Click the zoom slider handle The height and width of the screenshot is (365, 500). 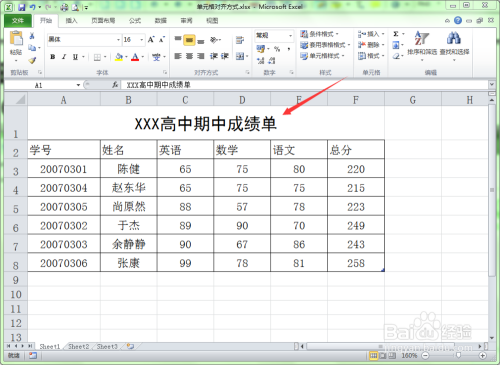[x=459, y=356]
